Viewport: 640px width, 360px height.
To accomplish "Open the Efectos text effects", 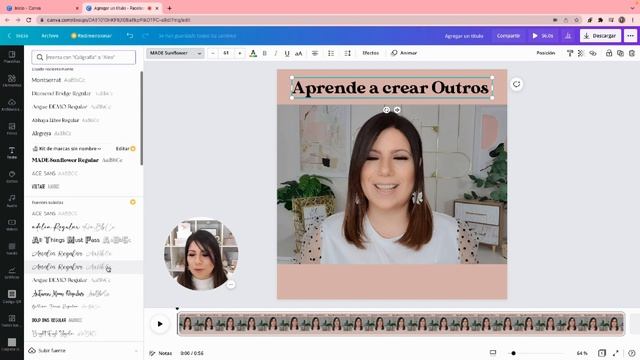I will point(371,53).
